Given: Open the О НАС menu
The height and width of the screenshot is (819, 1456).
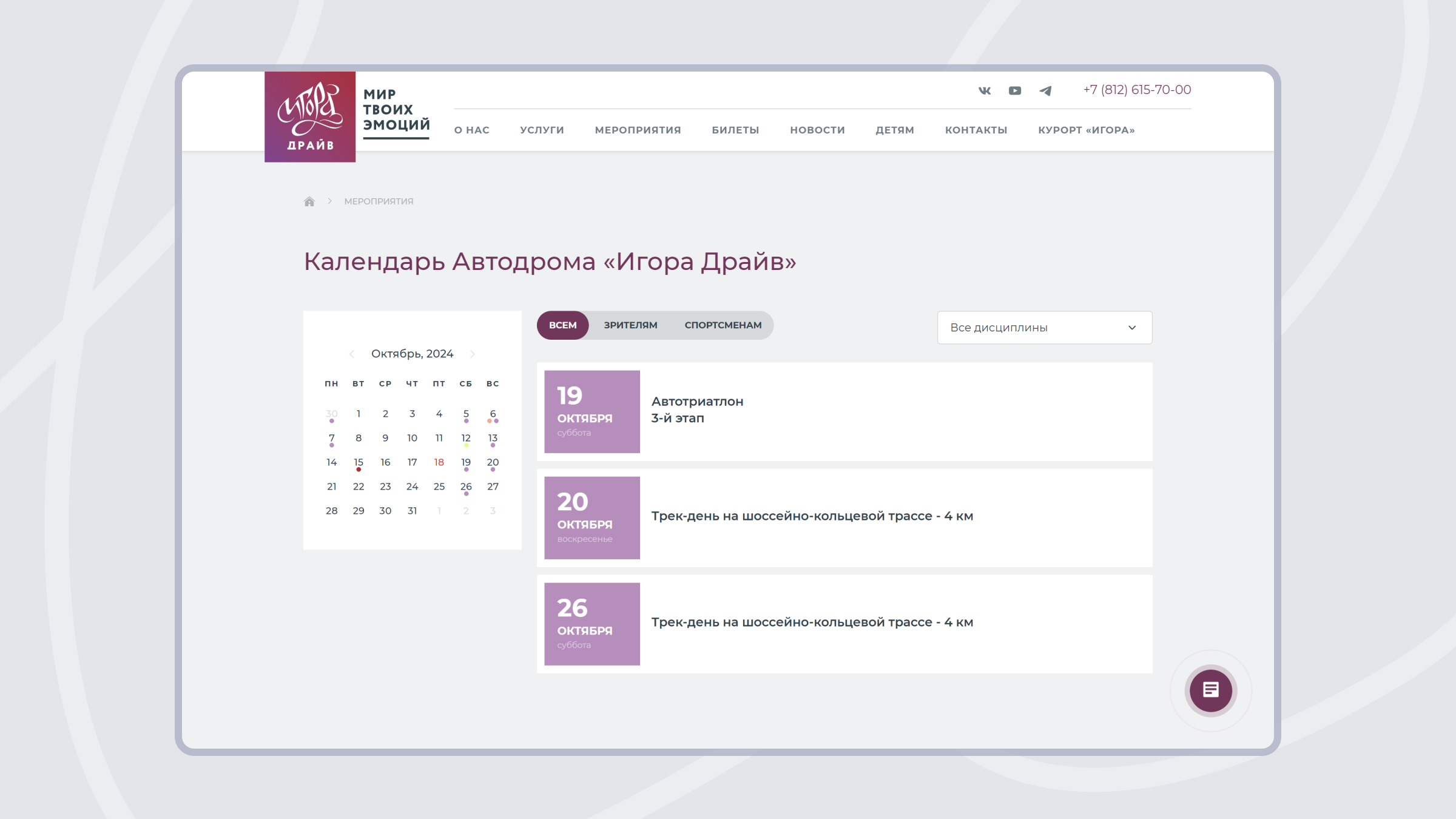Looking at the screenshot, I should (472, 130).
